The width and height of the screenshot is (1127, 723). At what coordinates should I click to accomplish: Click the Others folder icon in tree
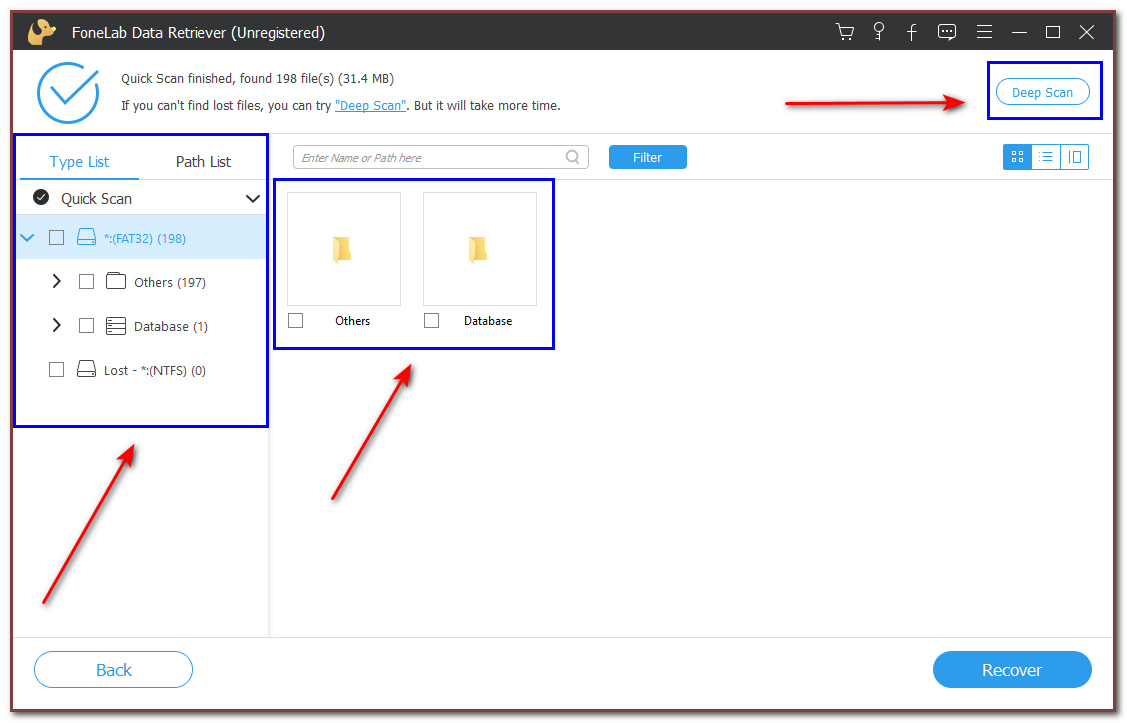116,280
